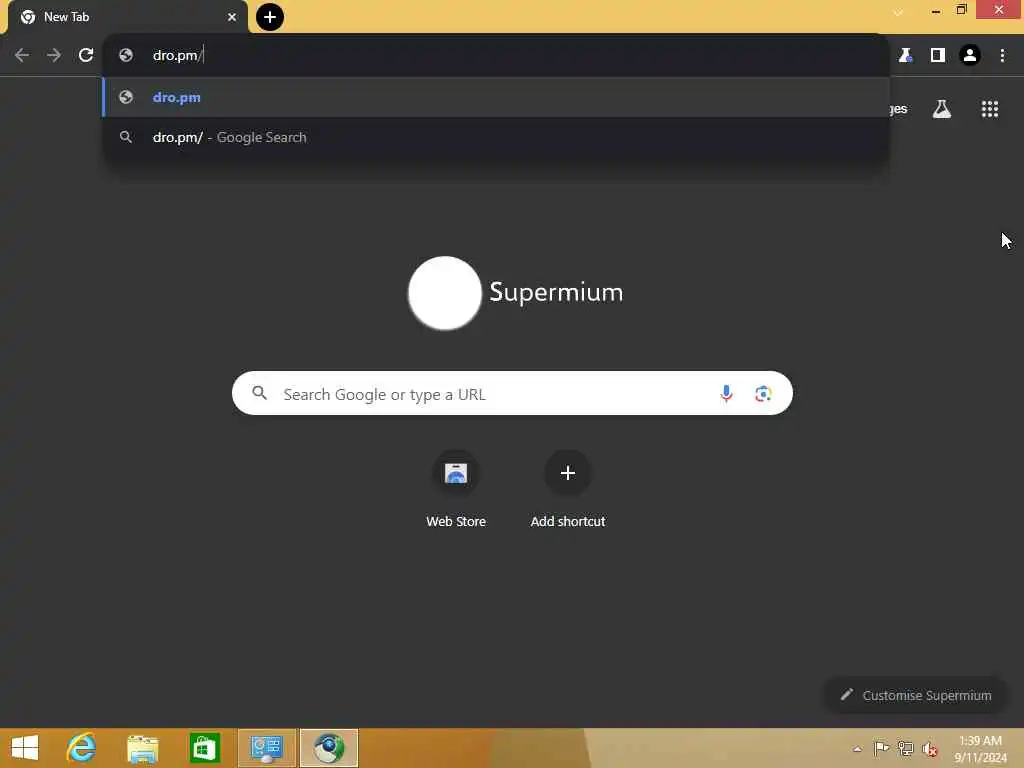Click the Add shortcut button
Viewport: 1024px width, 768px height.
[568, 489]
